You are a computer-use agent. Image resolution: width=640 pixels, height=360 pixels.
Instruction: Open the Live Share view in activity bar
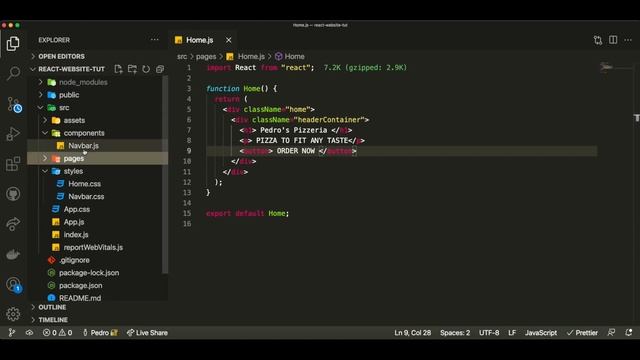click(13, 224)
